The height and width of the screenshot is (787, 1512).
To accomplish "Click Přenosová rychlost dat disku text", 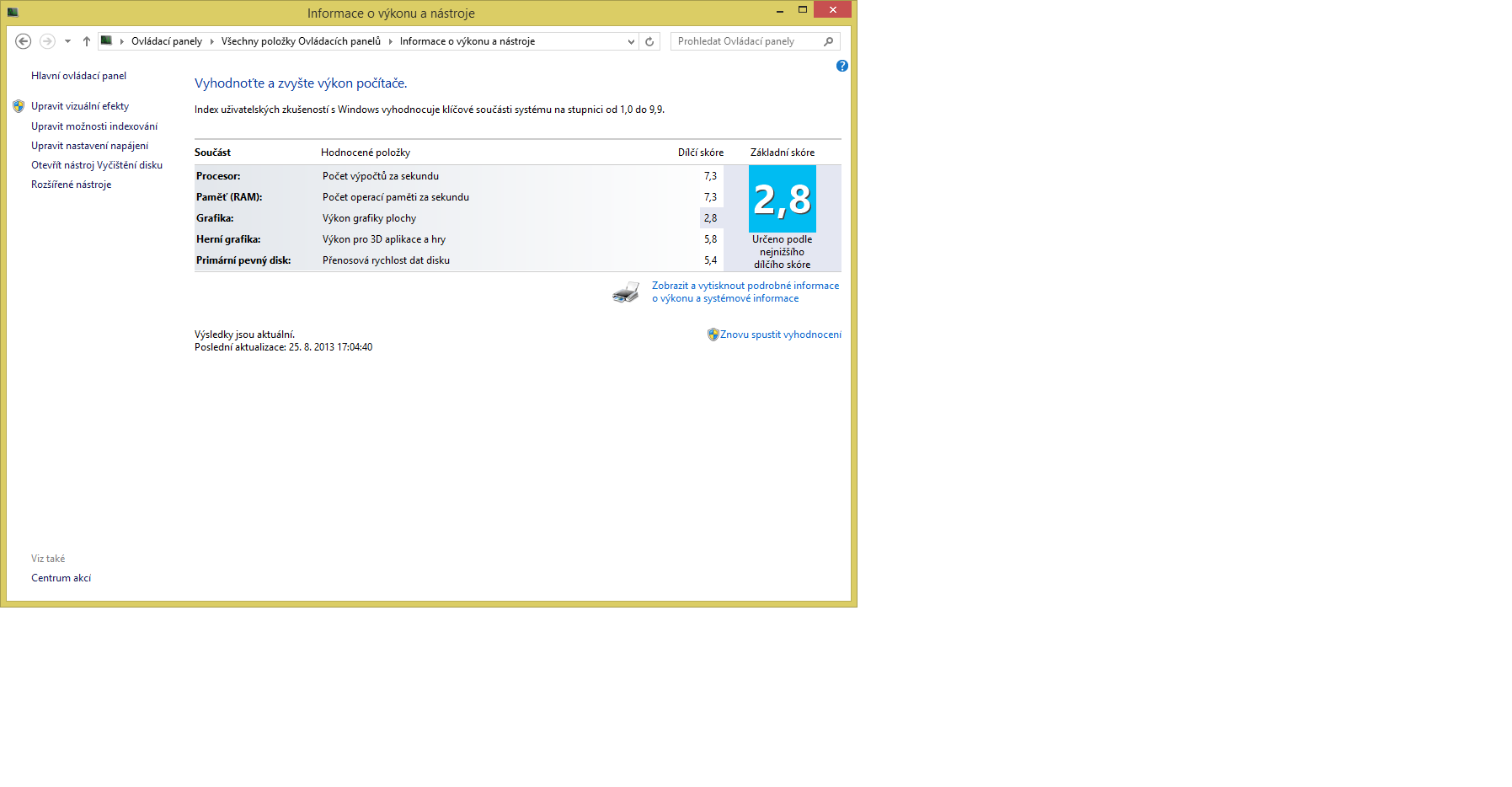I will click(x=386, y=260).
